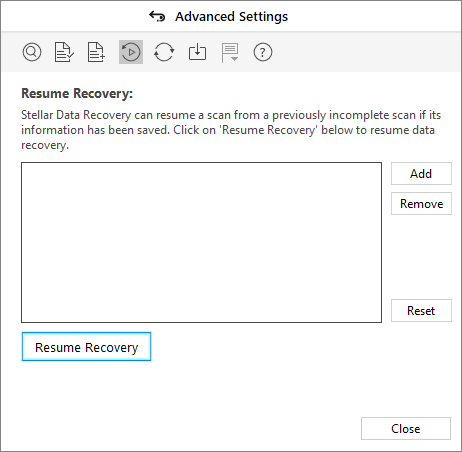
Task: Start the Resume Recovery button
Action: coord(86,347)
